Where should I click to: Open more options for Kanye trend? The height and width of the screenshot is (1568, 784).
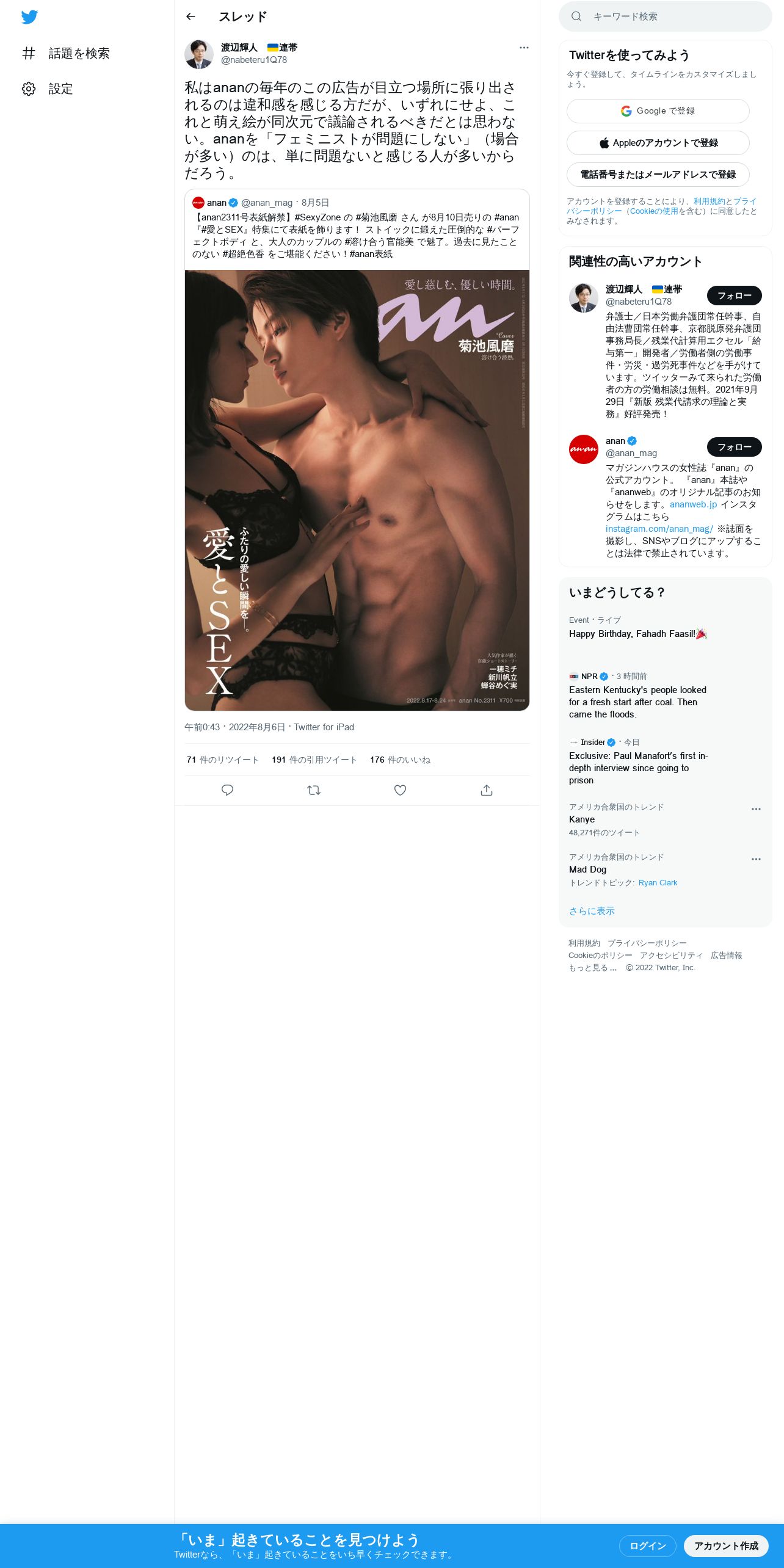coord(756,809)
